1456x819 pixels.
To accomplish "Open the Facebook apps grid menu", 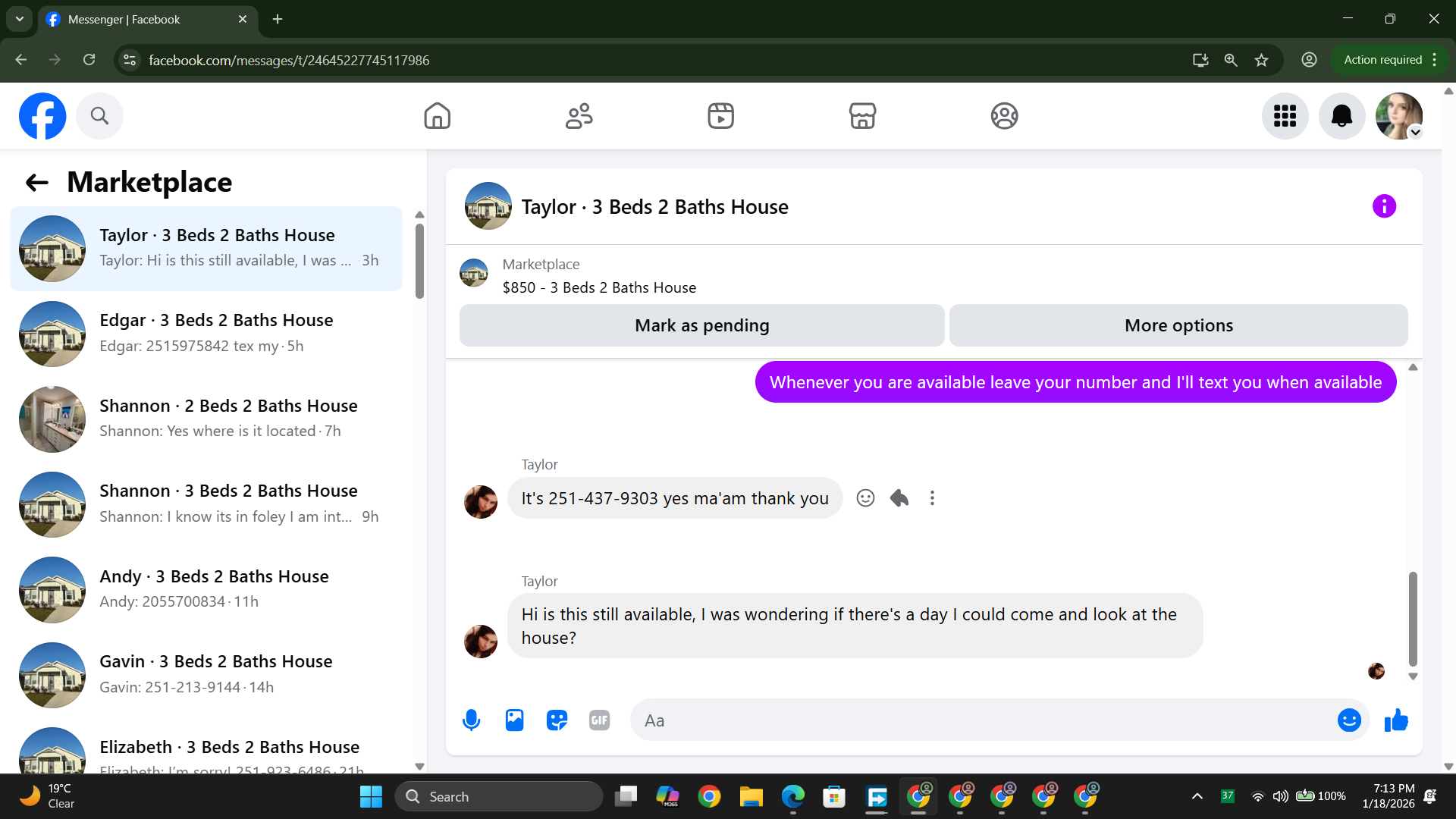I will point(1285,116).
